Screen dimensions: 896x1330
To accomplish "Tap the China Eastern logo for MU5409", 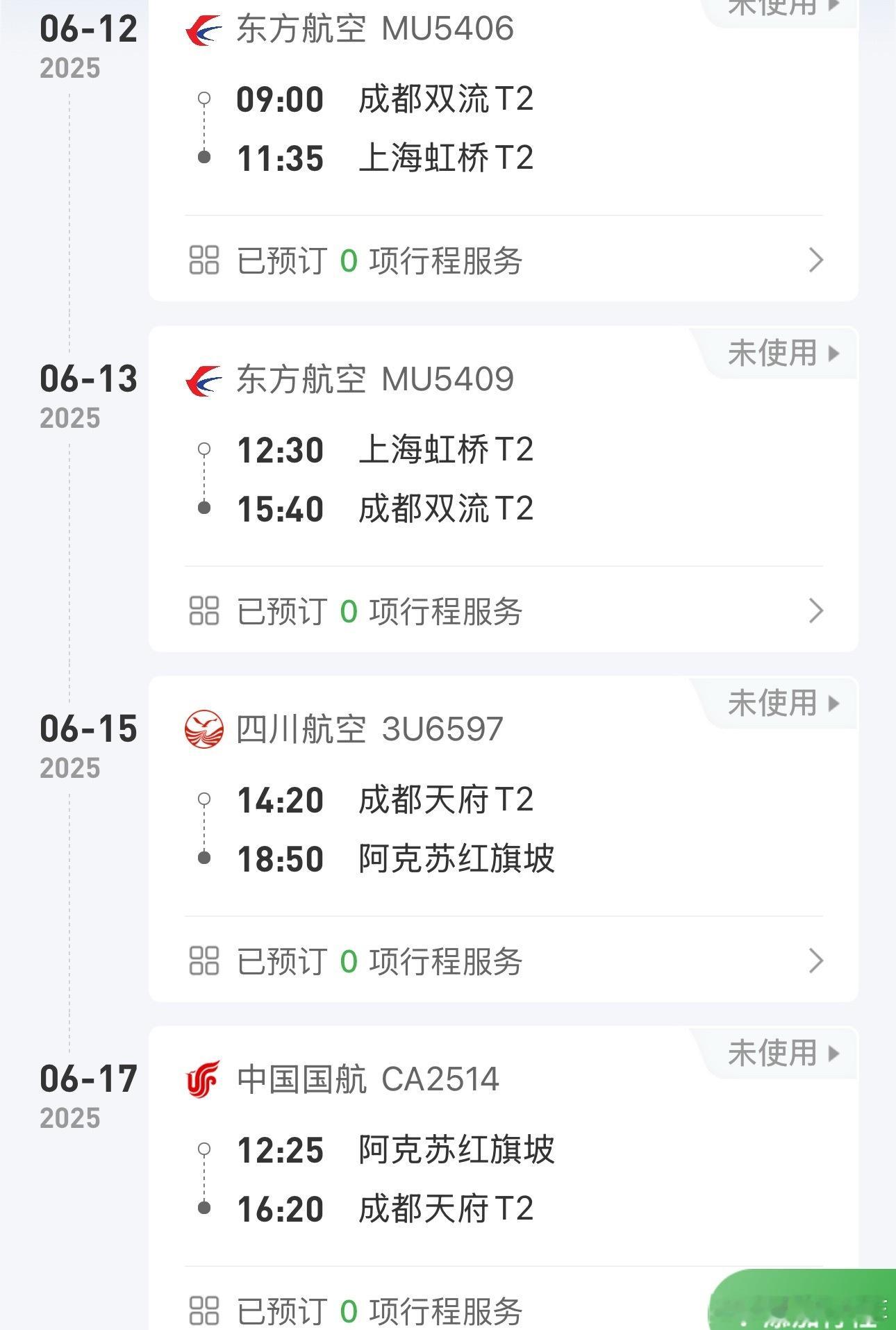I will pos(204,381).
